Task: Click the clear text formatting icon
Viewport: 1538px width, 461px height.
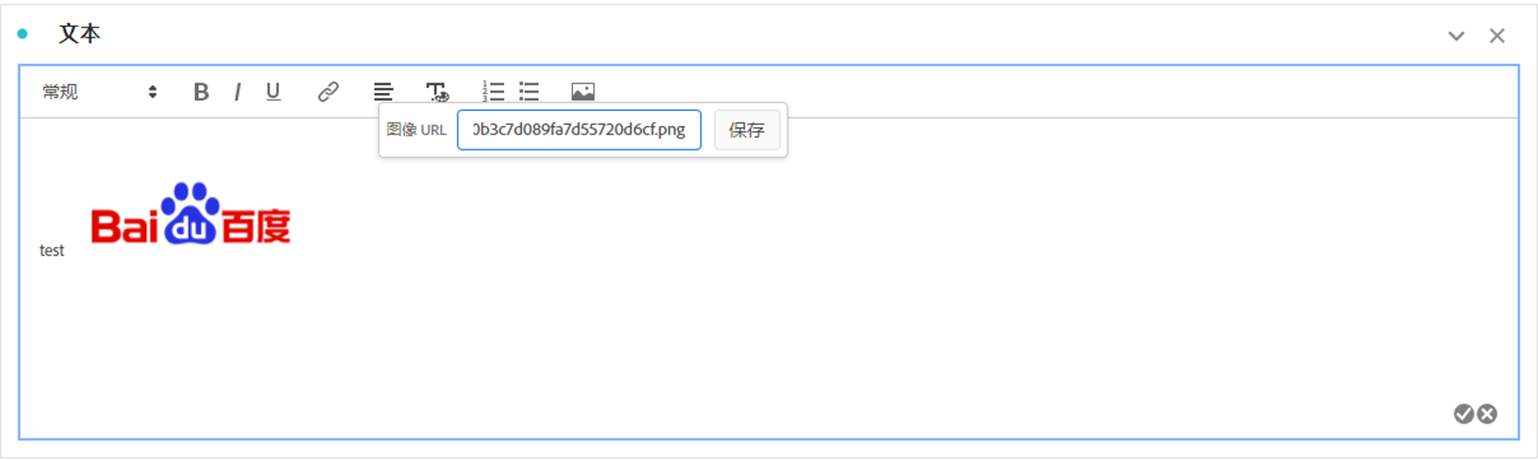Action: pos(438,92)
